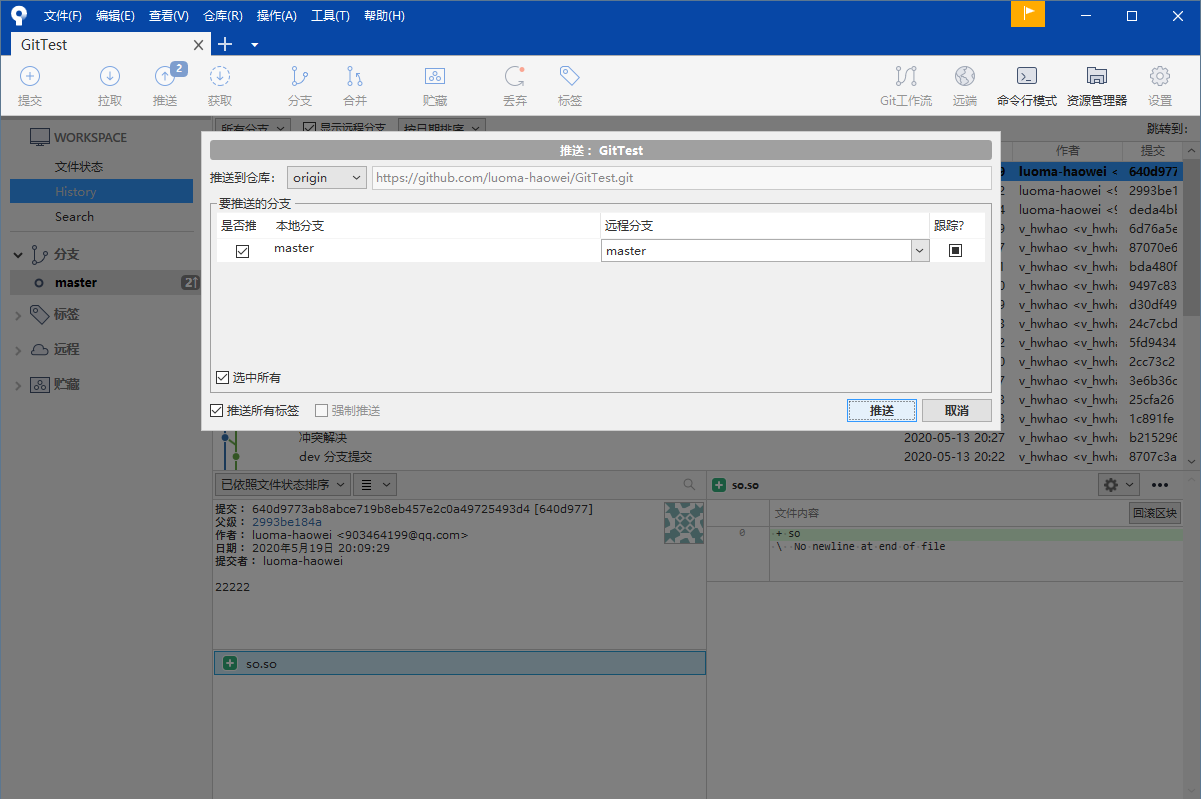1201x800 pixels.
Task: Open the 操作(A) menu
Action: click(x=276, y=16)
